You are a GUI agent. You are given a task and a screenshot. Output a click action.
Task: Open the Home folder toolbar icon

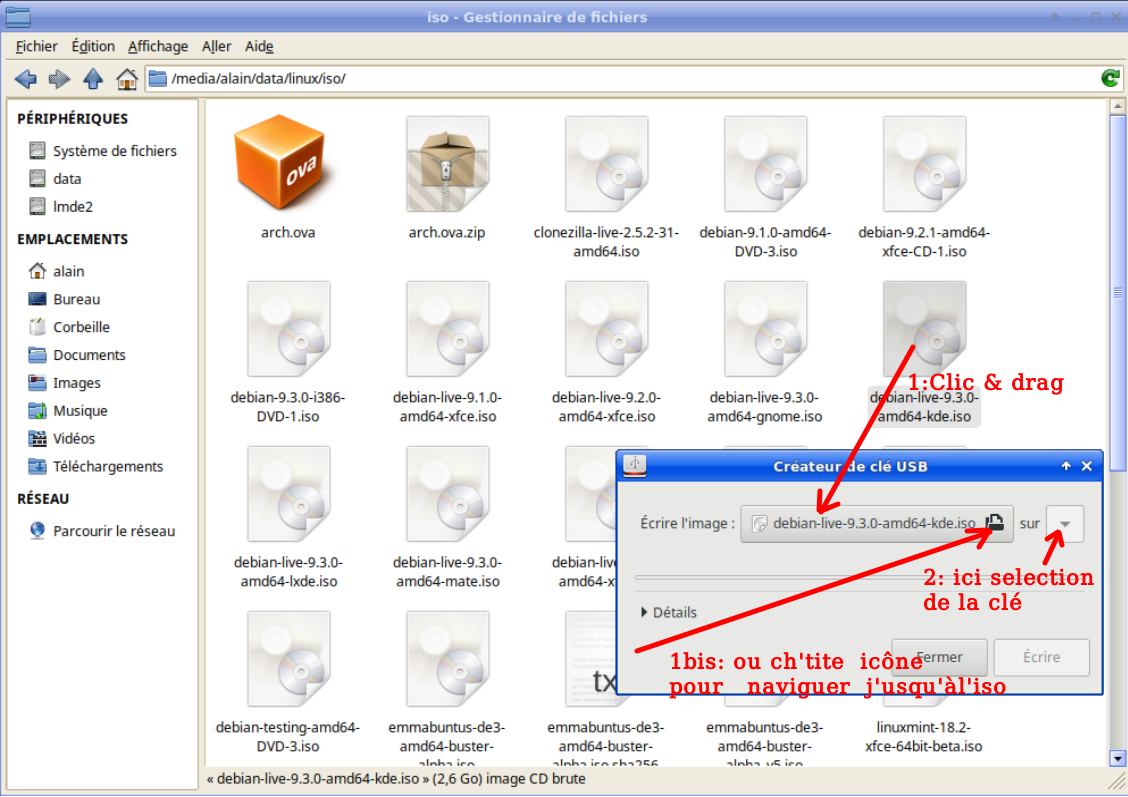point(127,79)
